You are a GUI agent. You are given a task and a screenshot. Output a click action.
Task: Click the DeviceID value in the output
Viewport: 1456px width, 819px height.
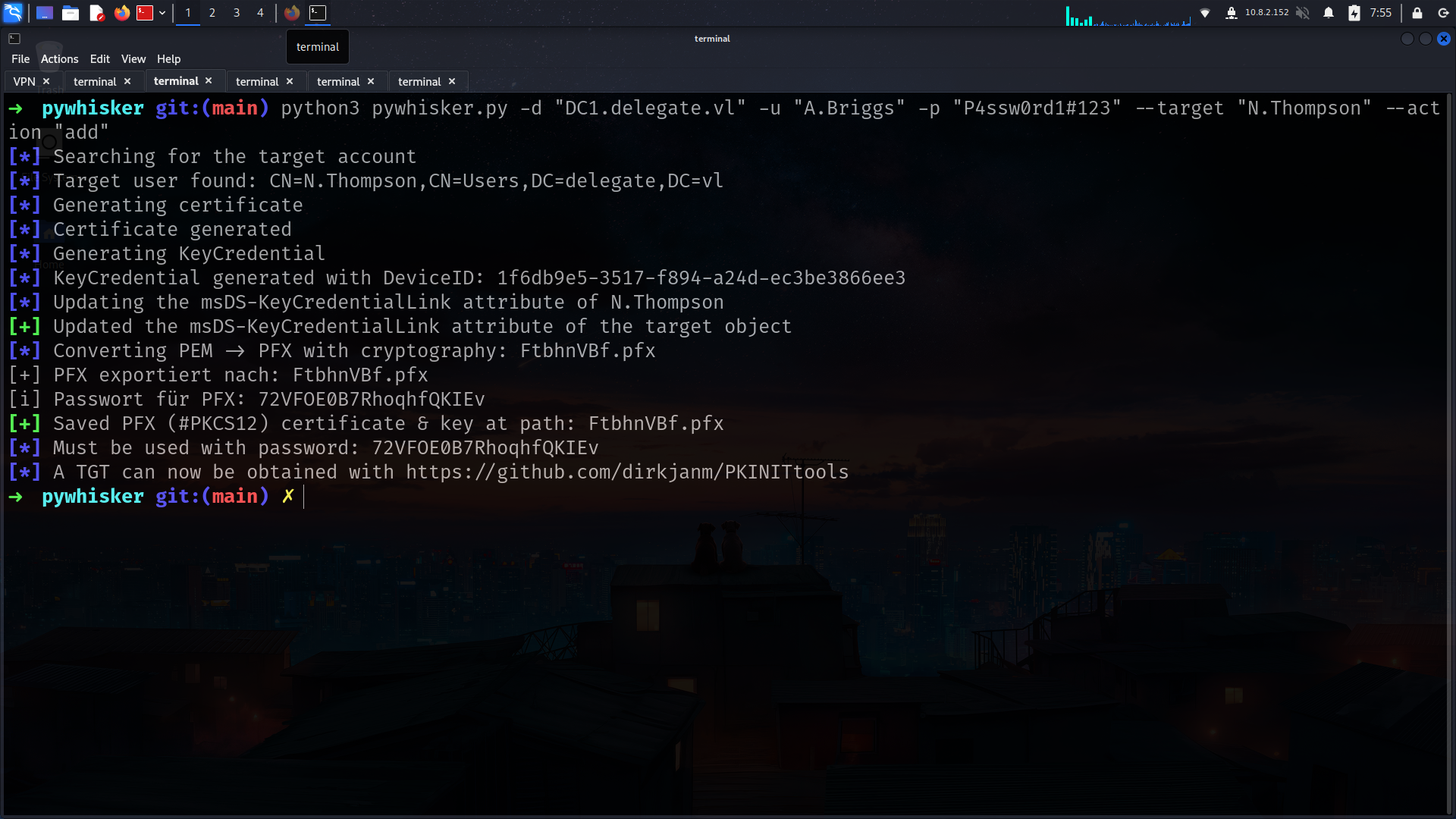(x=701, y=278)
